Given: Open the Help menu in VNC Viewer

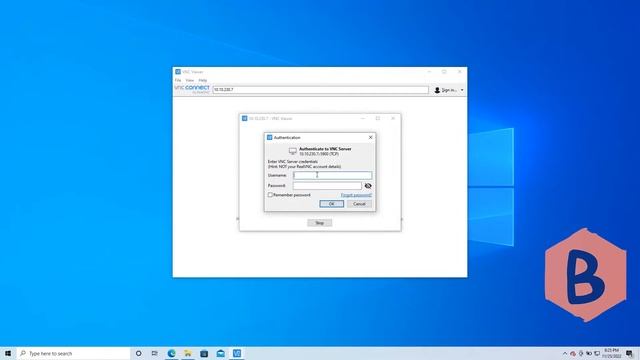Looking at the screenshot, I should click(203, 80).
